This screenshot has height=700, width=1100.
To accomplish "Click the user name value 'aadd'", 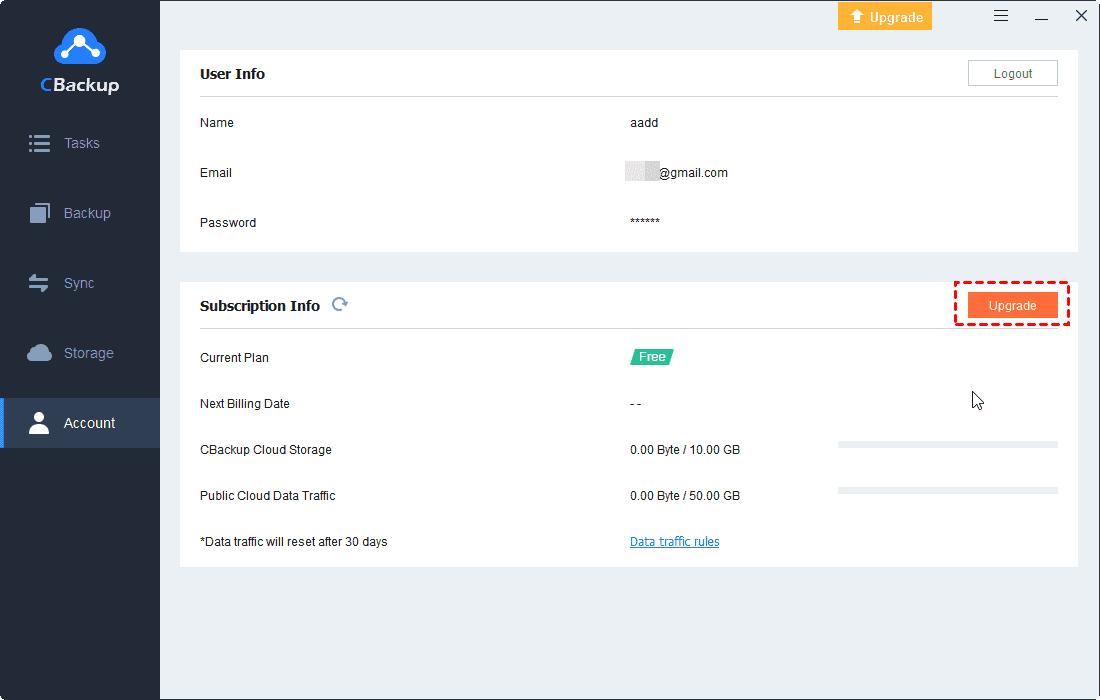I will pos(644,123).
